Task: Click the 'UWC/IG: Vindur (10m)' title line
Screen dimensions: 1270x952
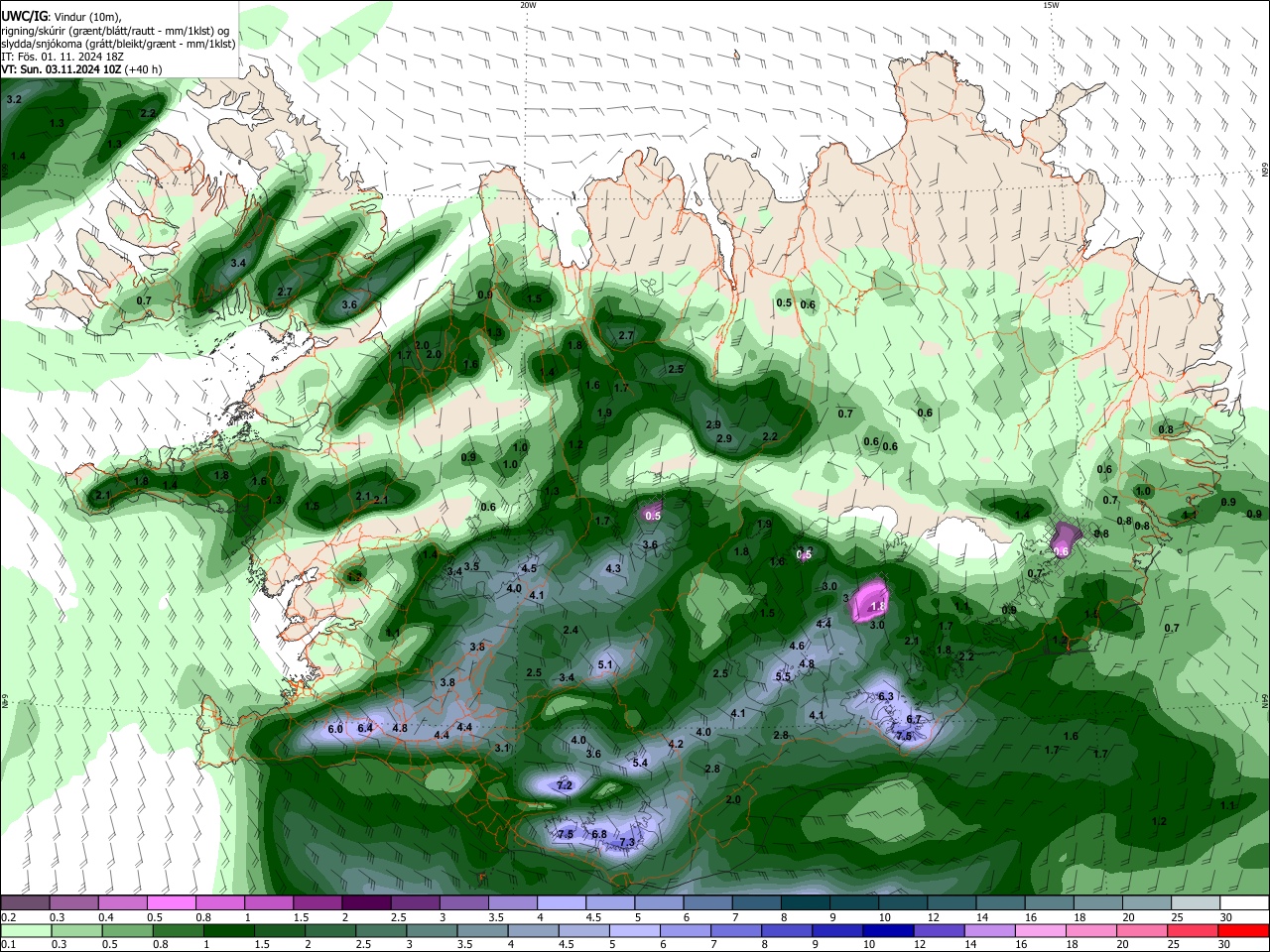Action: coord(63,17)
